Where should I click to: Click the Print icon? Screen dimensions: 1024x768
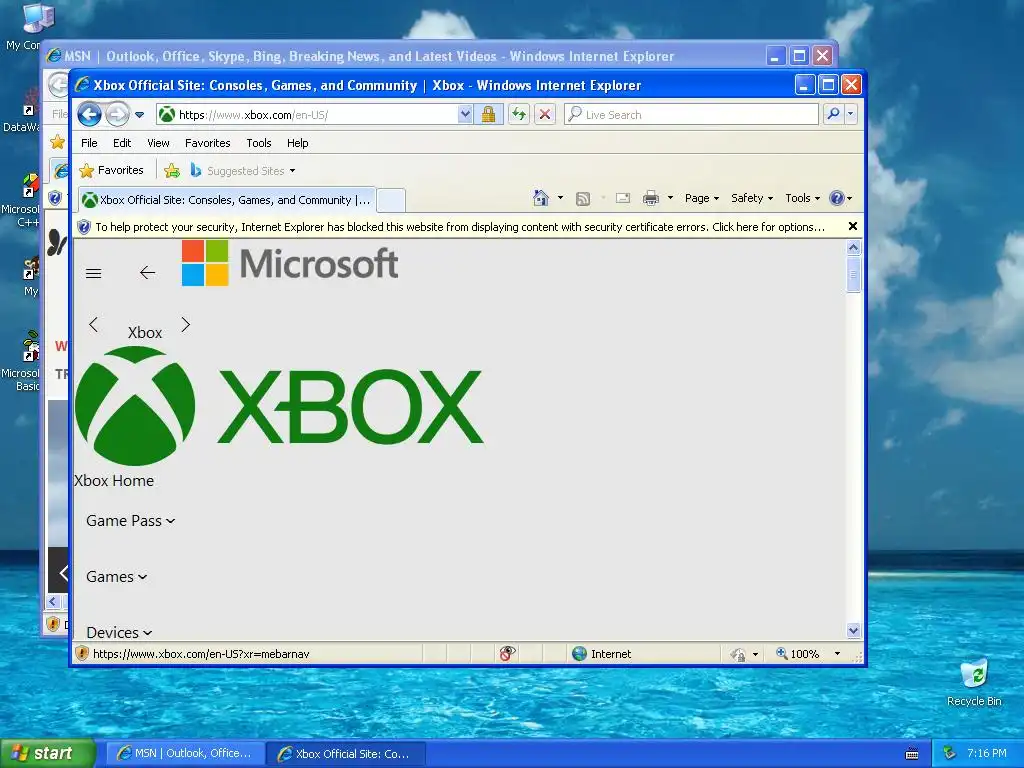pyautogui.click(x=650, y=198)
